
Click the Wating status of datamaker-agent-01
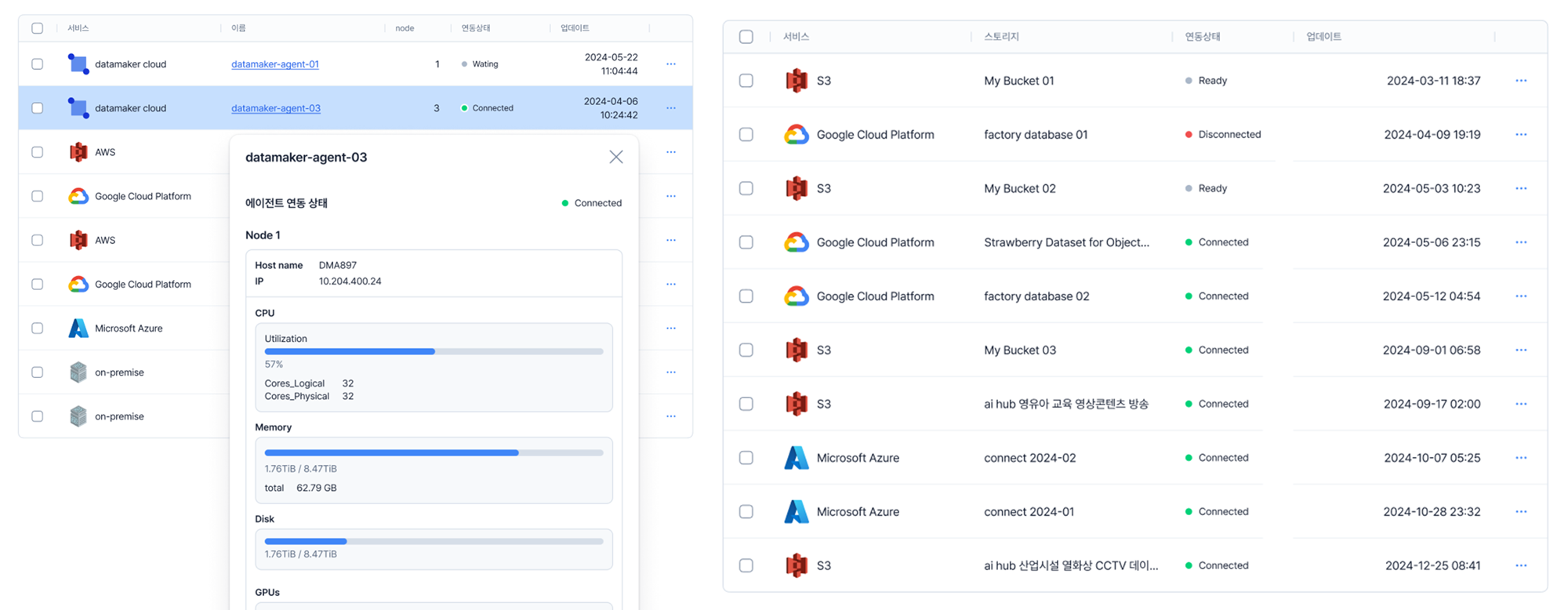(480, 64)
